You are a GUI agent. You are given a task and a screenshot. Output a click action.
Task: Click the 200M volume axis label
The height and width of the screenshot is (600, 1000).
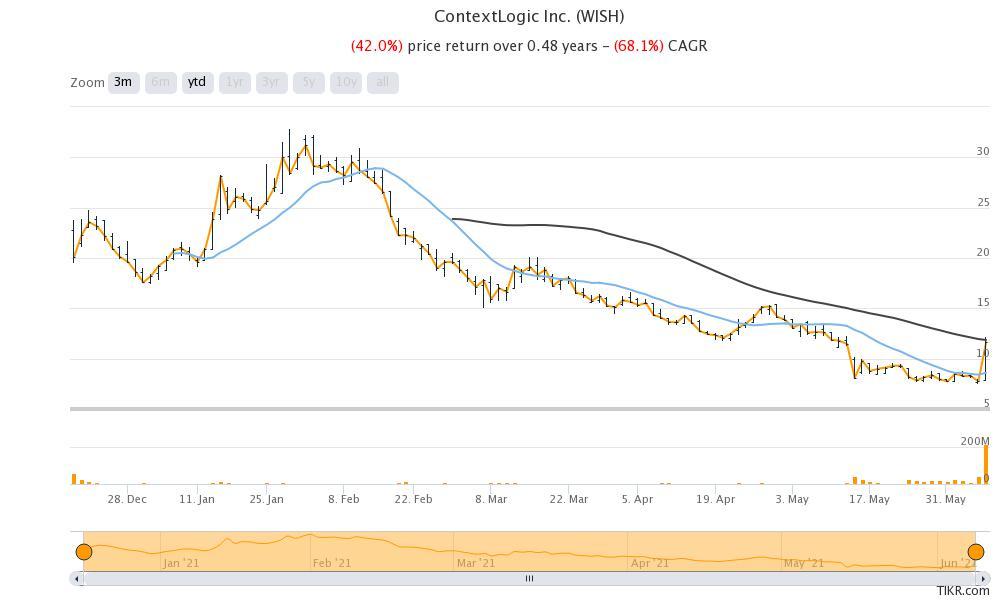pyautogui.click(x=975, y=441)
